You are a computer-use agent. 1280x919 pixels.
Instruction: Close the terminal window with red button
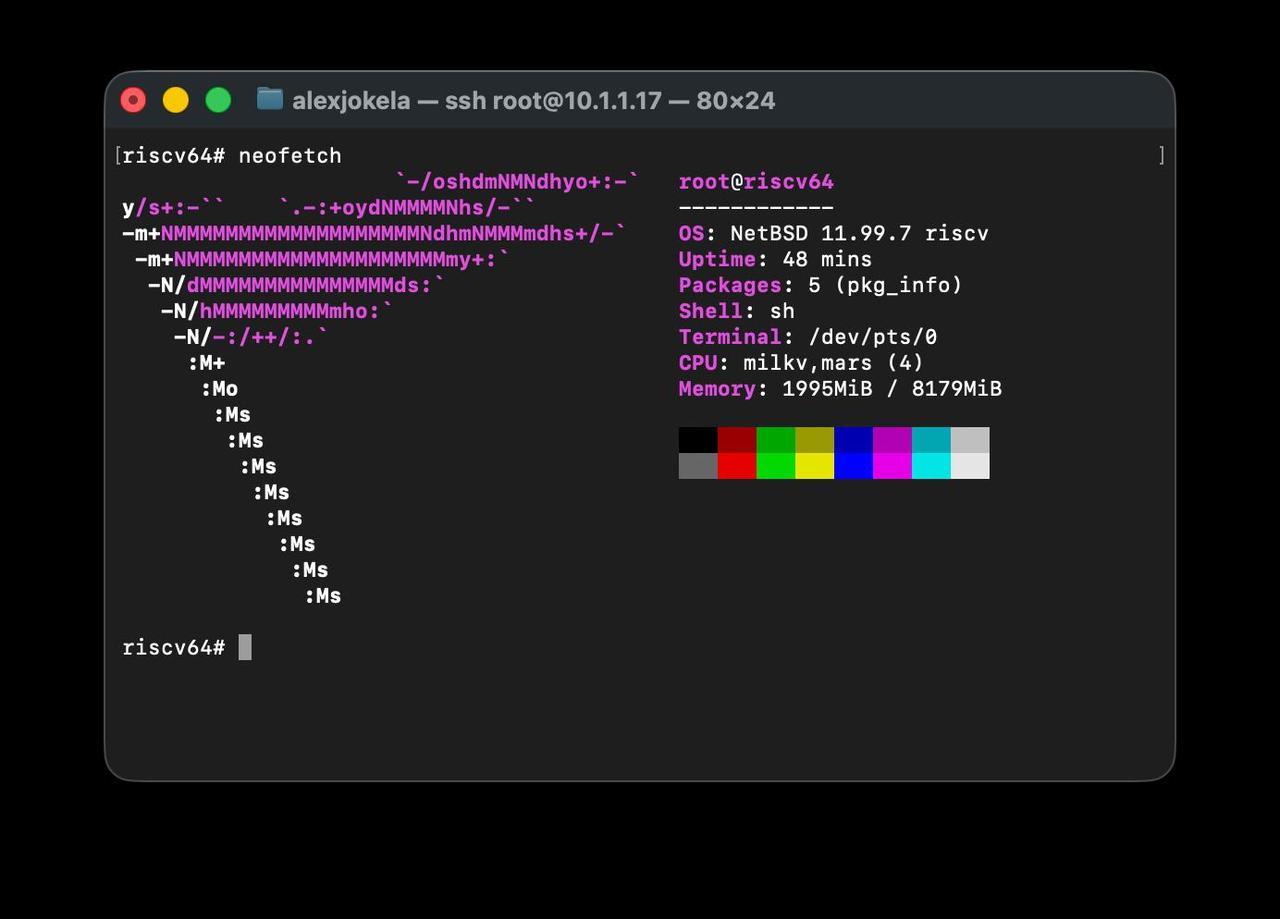click(133, 100)
